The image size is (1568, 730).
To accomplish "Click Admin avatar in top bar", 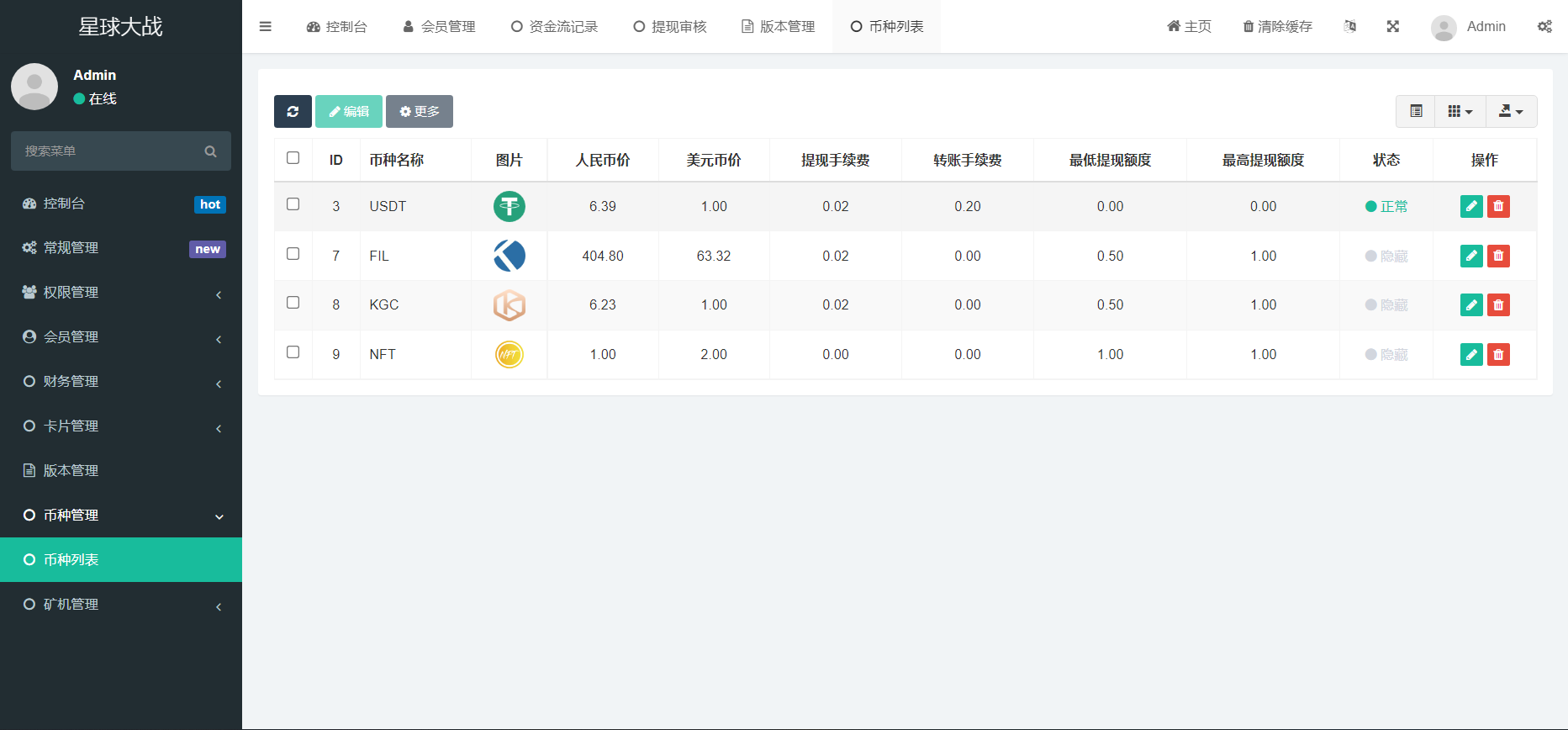I will tap(1444, 28).
